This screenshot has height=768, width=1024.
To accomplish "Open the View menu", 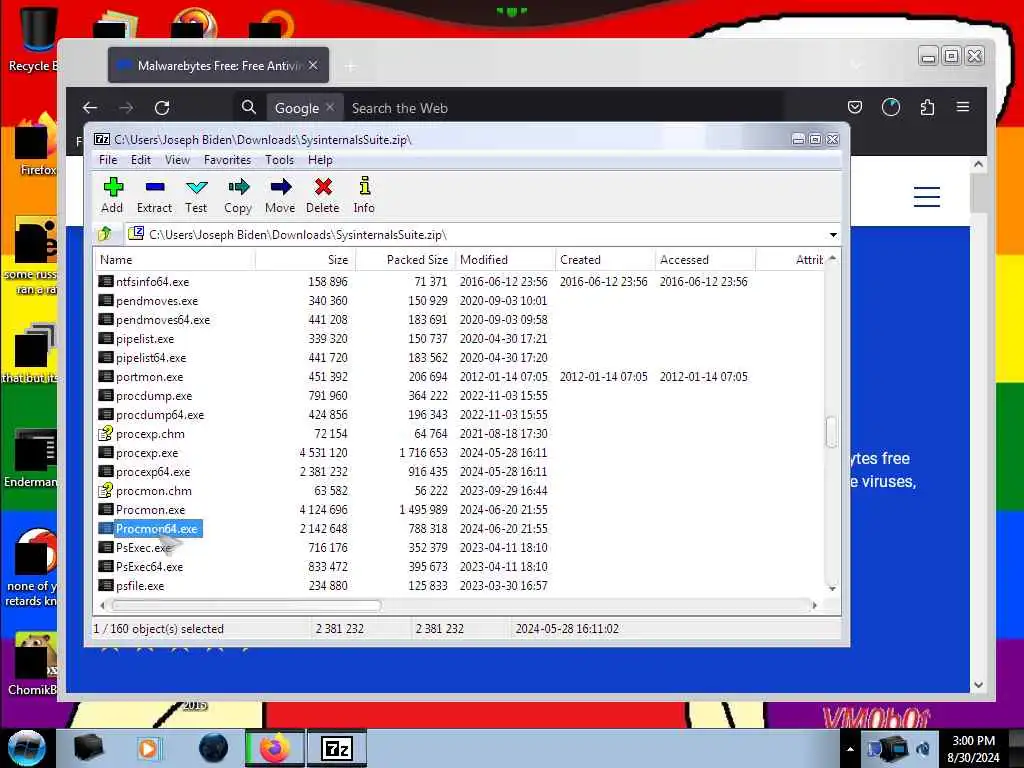I will pyautogui.click(x=177, y=160).
